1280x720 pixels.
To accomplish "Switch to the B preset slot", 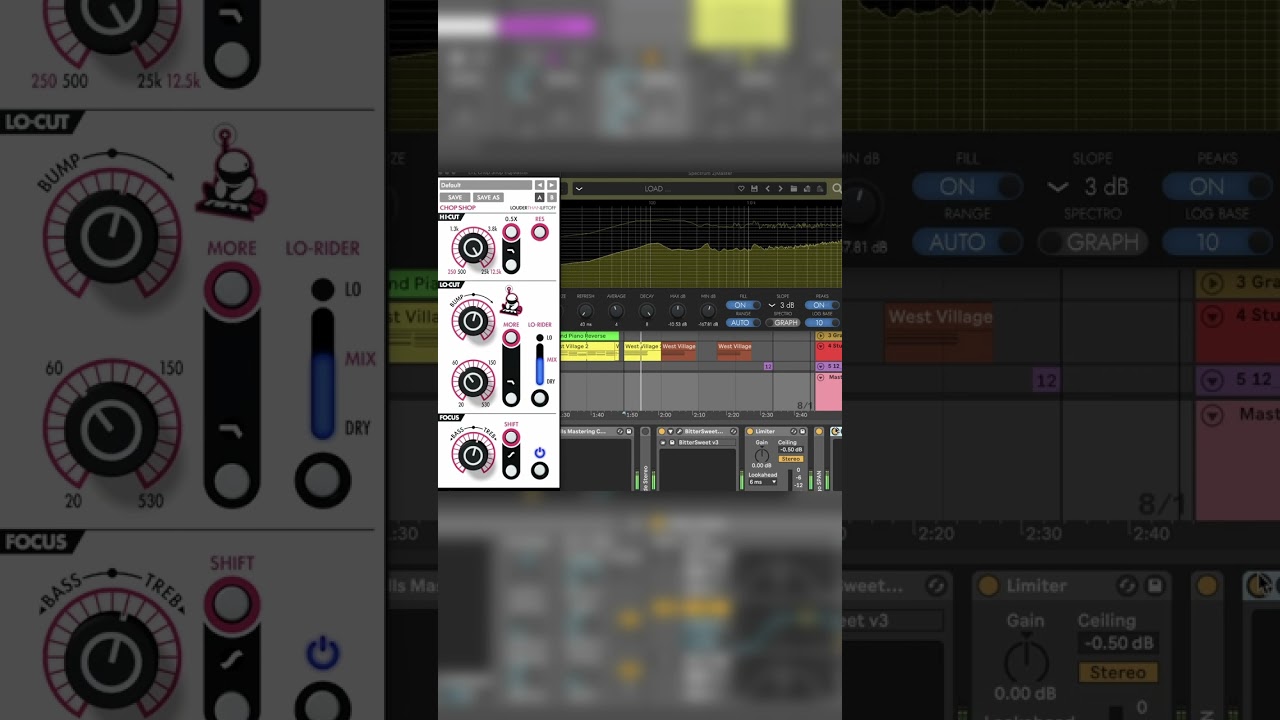I will [552, 197].
